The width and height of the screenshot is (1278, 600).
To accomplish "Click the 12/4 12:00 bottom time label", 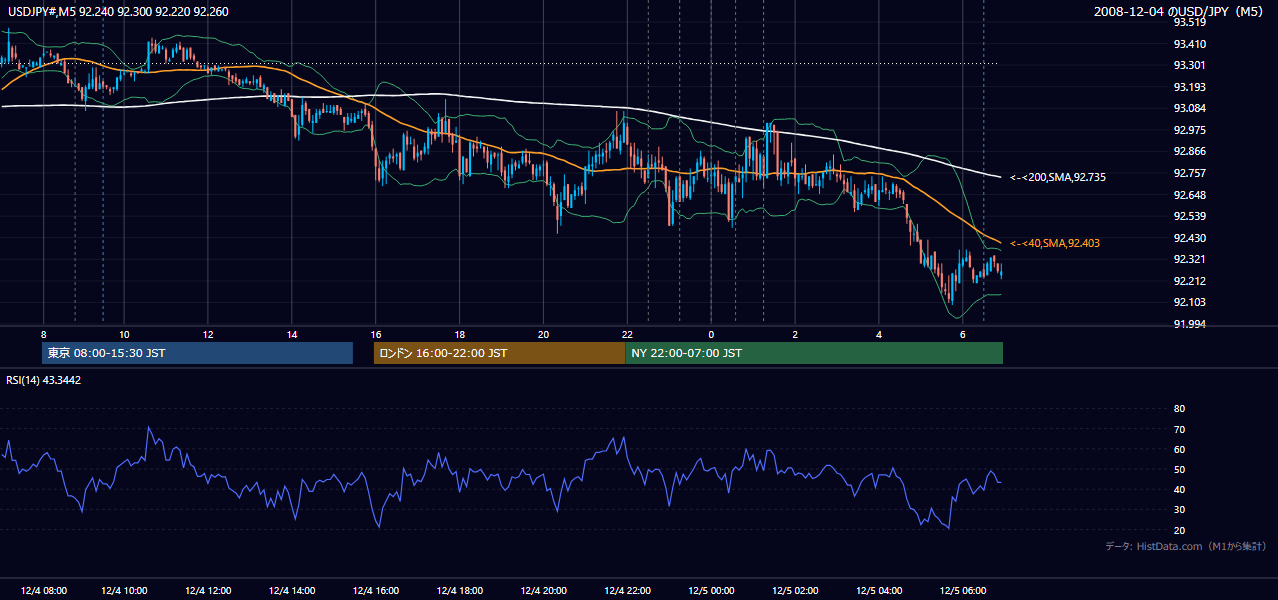I will click(209, 591).
